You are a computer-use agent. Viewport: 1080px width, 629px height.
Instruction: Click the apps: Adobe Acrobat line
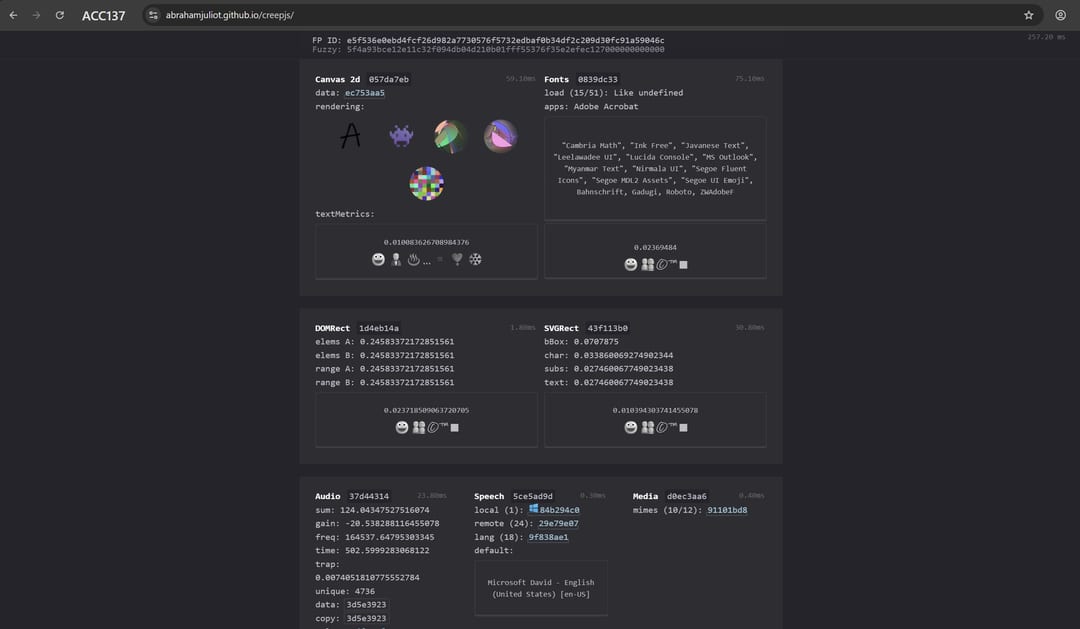(x=591, y=107)
